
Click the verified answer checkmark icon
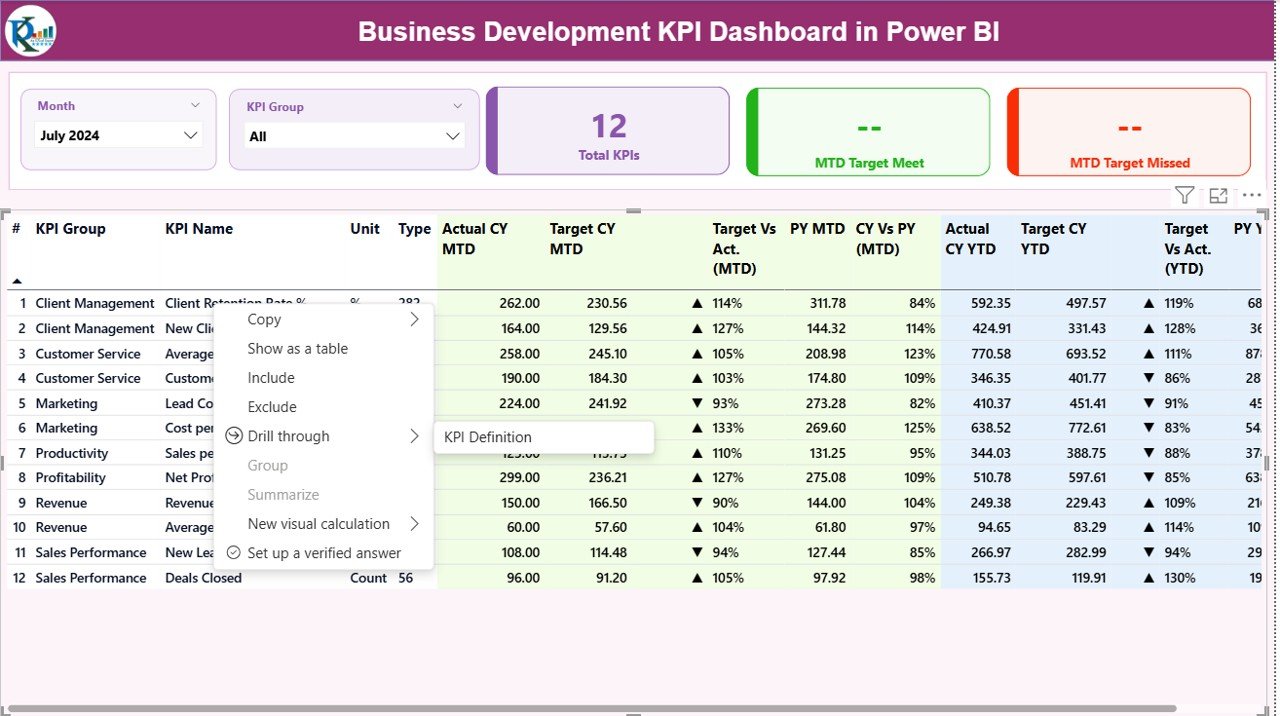click(x=233, y=552)
